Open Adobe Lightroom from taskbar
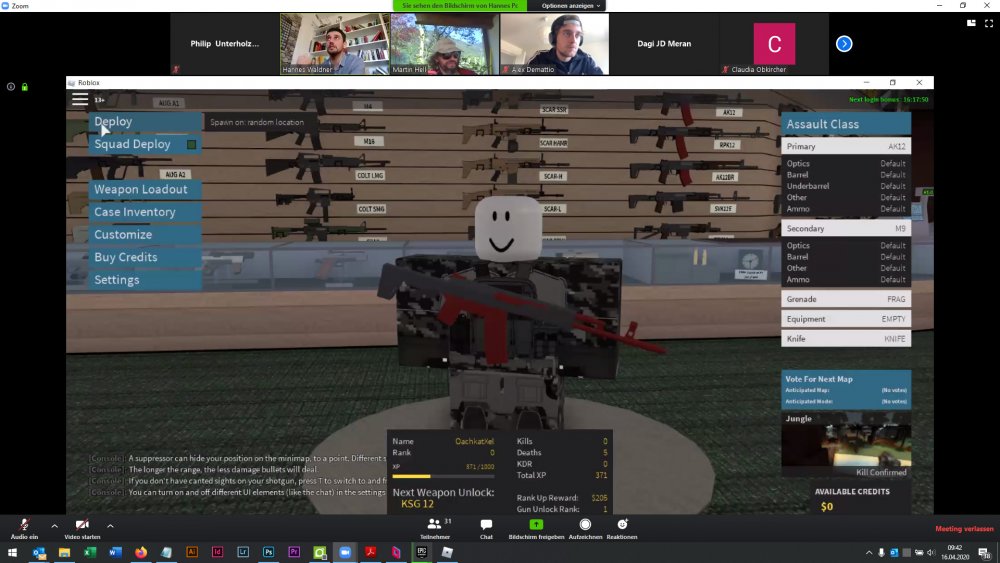This screenshot has height=563, width=1000. (243, 552)
